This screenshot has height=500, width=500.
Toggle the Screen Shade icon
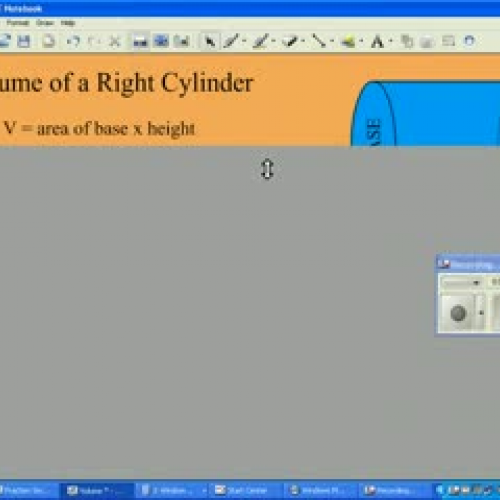click(140, 42)
